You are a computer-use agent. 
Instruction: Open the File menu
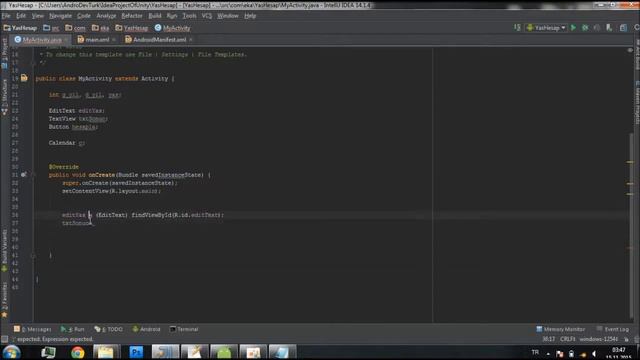click(x=6, y=16)
